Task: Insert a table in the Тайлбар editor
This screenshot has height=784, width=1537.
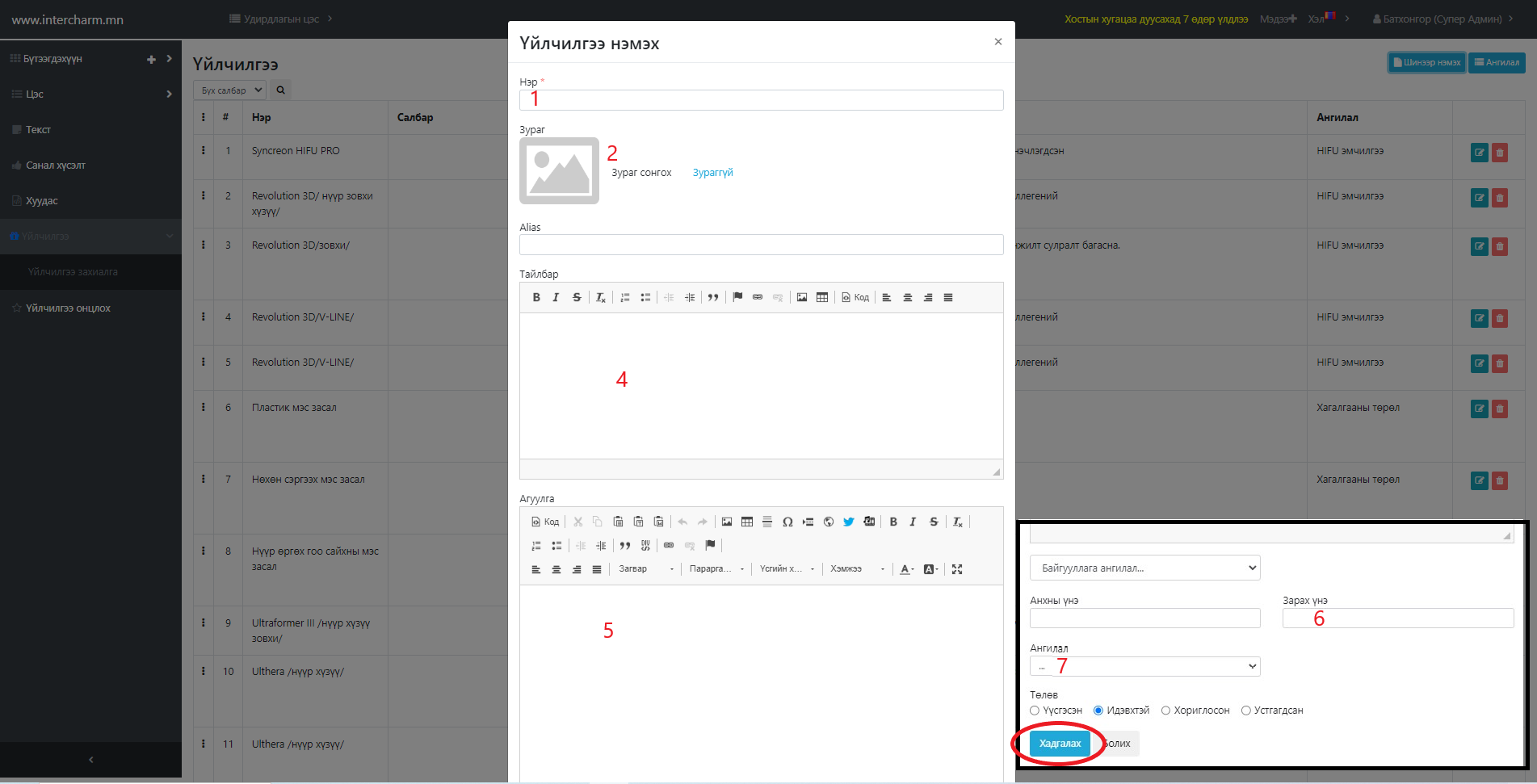Action: pos(821,297)
